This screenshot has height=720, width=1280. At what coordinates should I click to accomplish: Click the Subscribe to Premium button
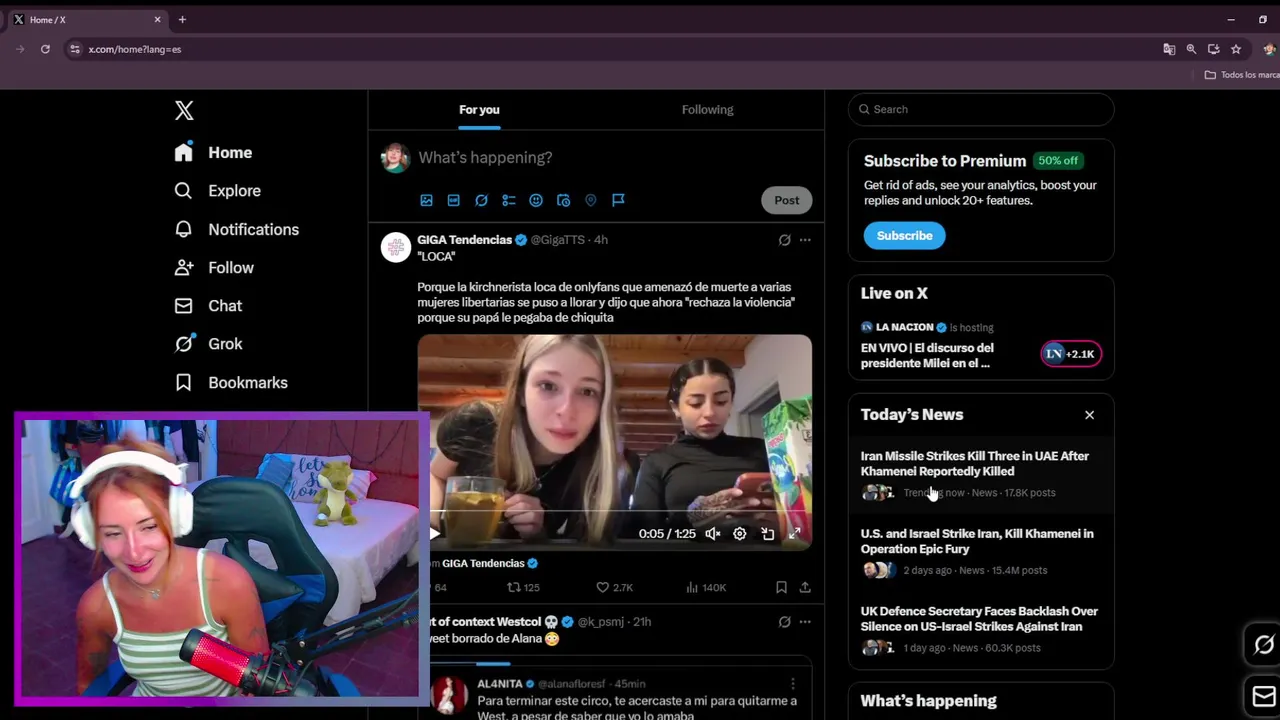point(904,236)
